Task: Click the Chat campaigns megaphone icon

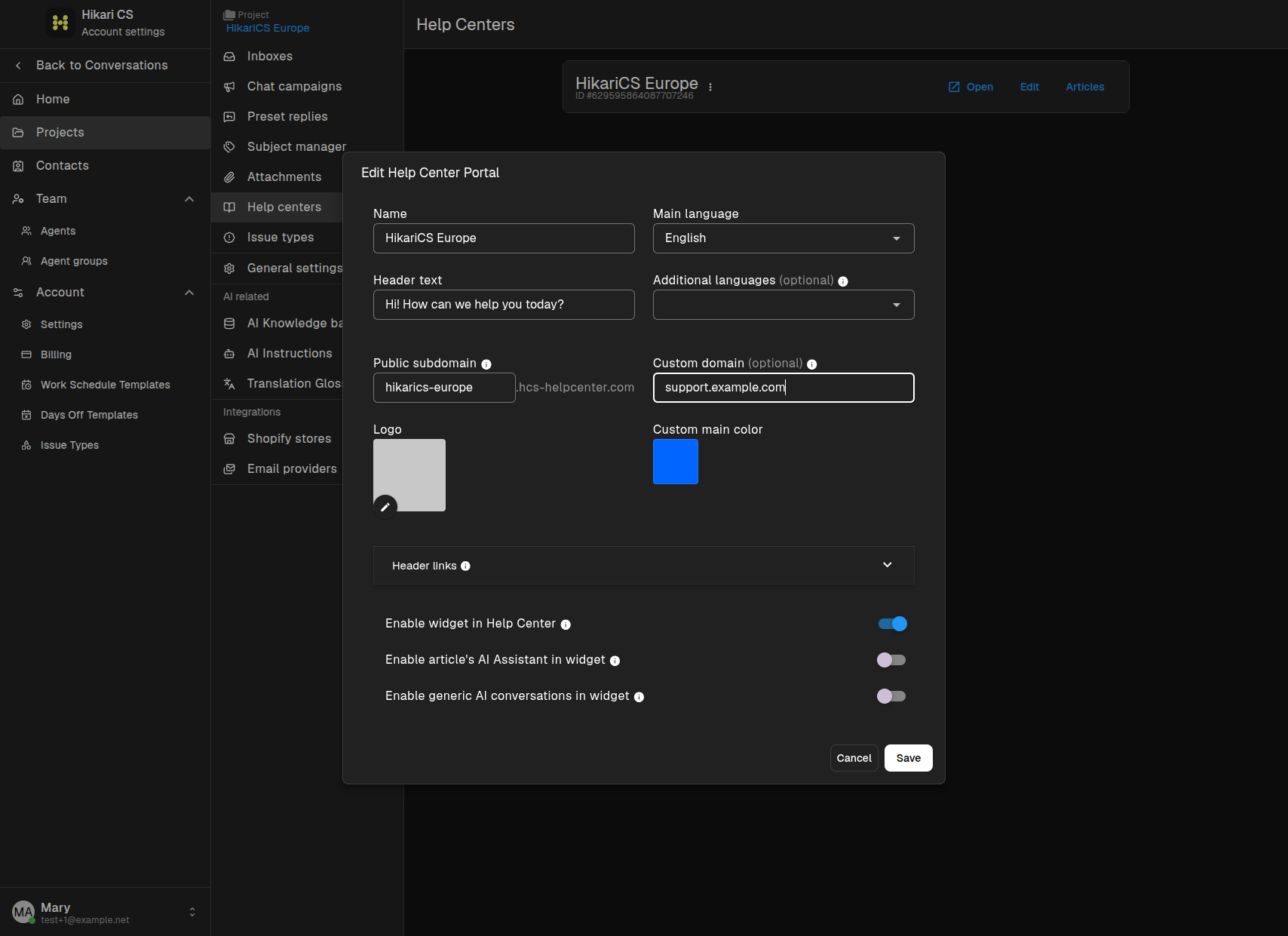Action: (x=229, y=87)
